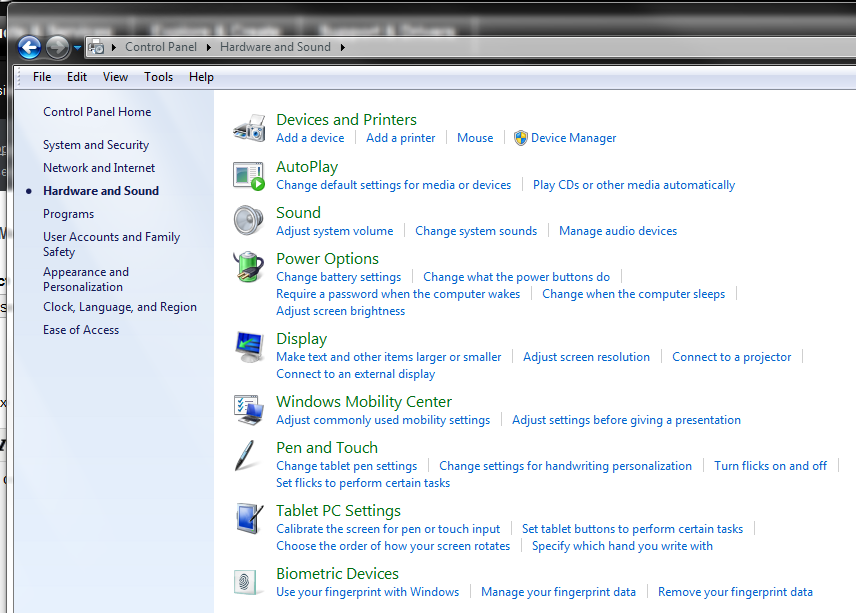The height and width of the screenshot is (613, 856).
Task: Open the View menu
Action: click(x=116, y=77)
